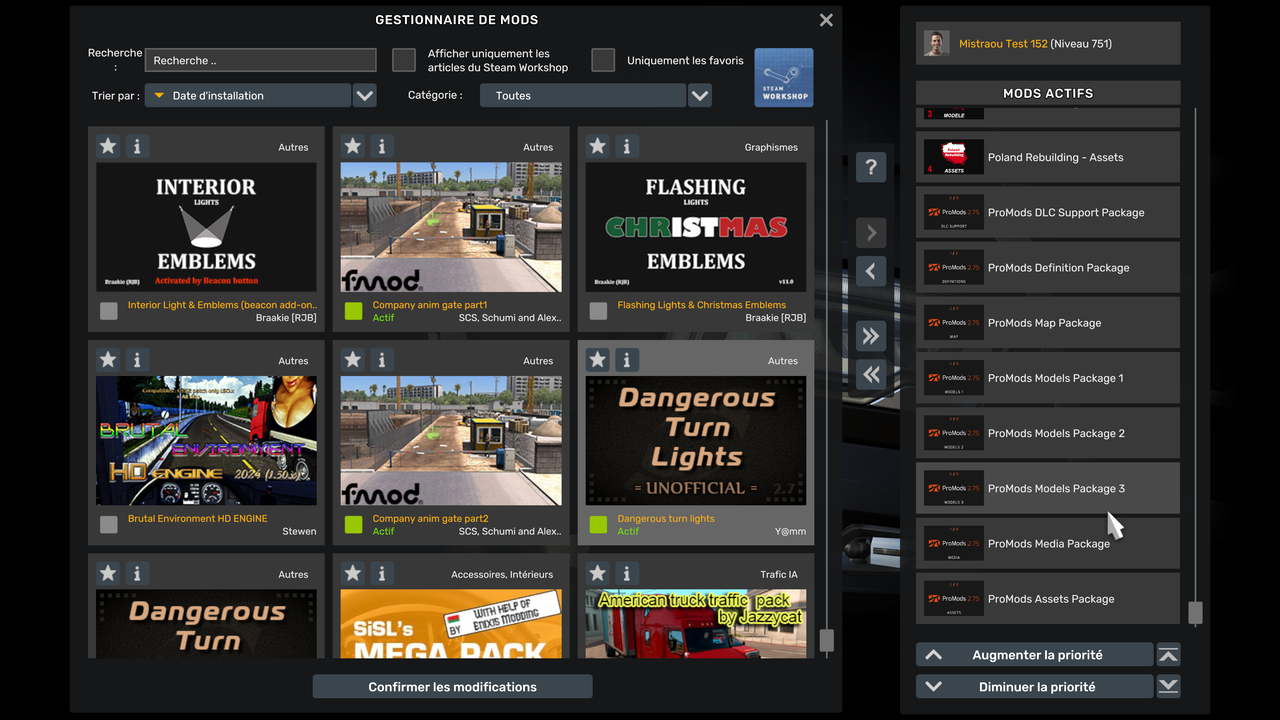This screenshot has height=720, width=1280.
Task: Select ProMods Assets Package
Action: [1048, 599]
